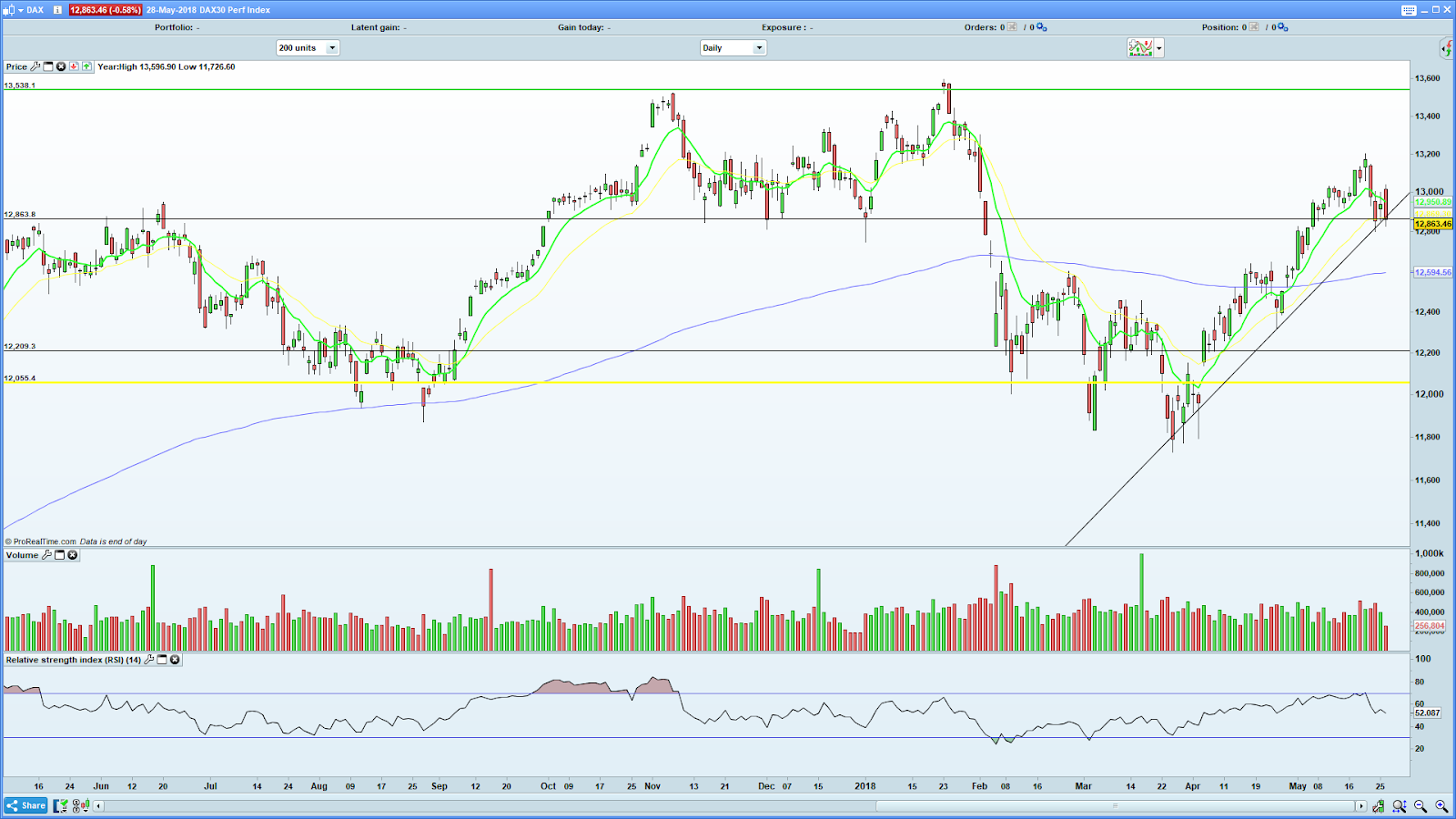The height and width of the screenshot is (819, 1456).
Task: Click the 13,538.1 resistance line label
Action: point(20,86)
